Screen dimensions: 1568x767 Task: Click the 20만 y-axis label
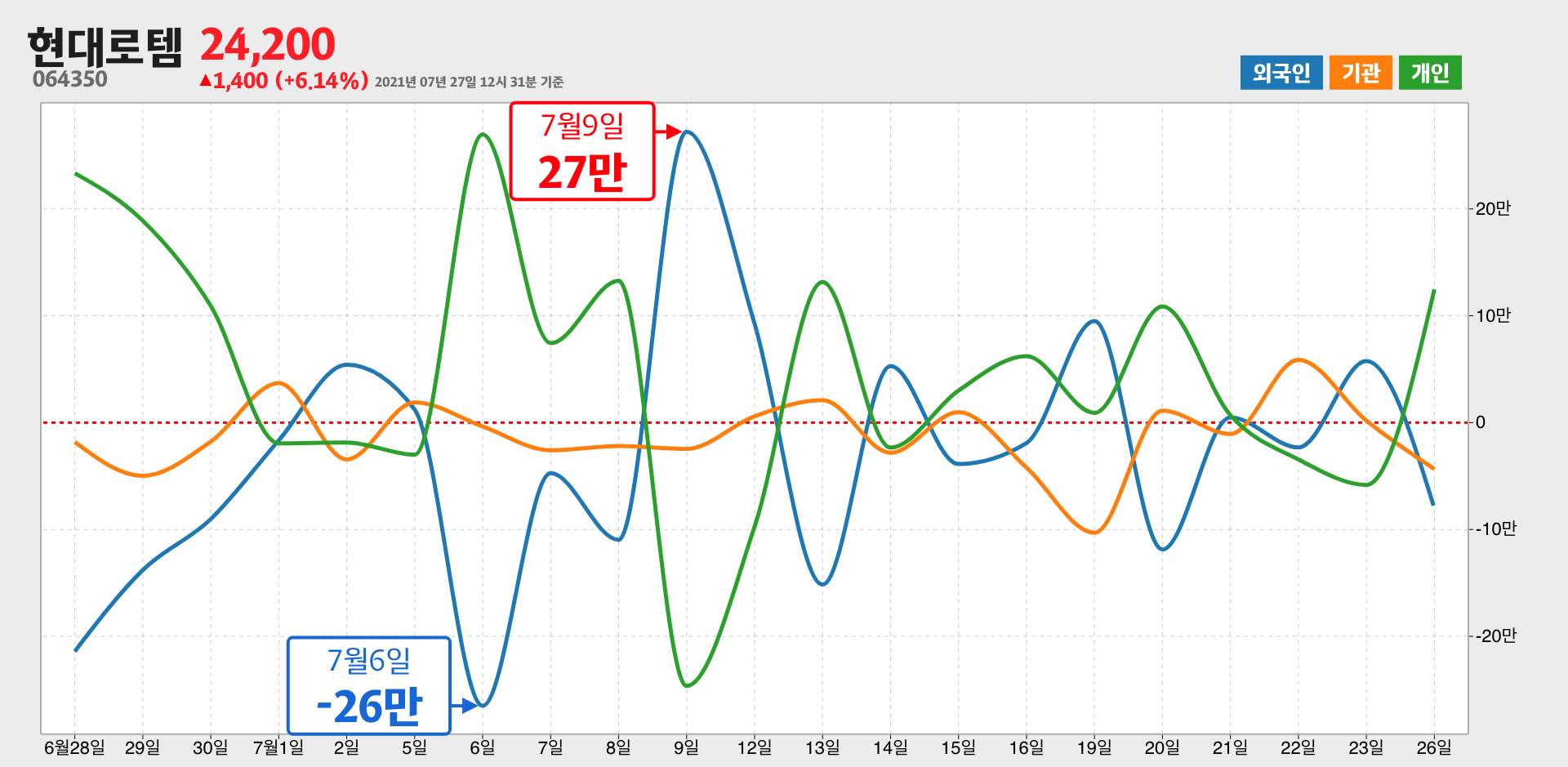click(1493, 209)
